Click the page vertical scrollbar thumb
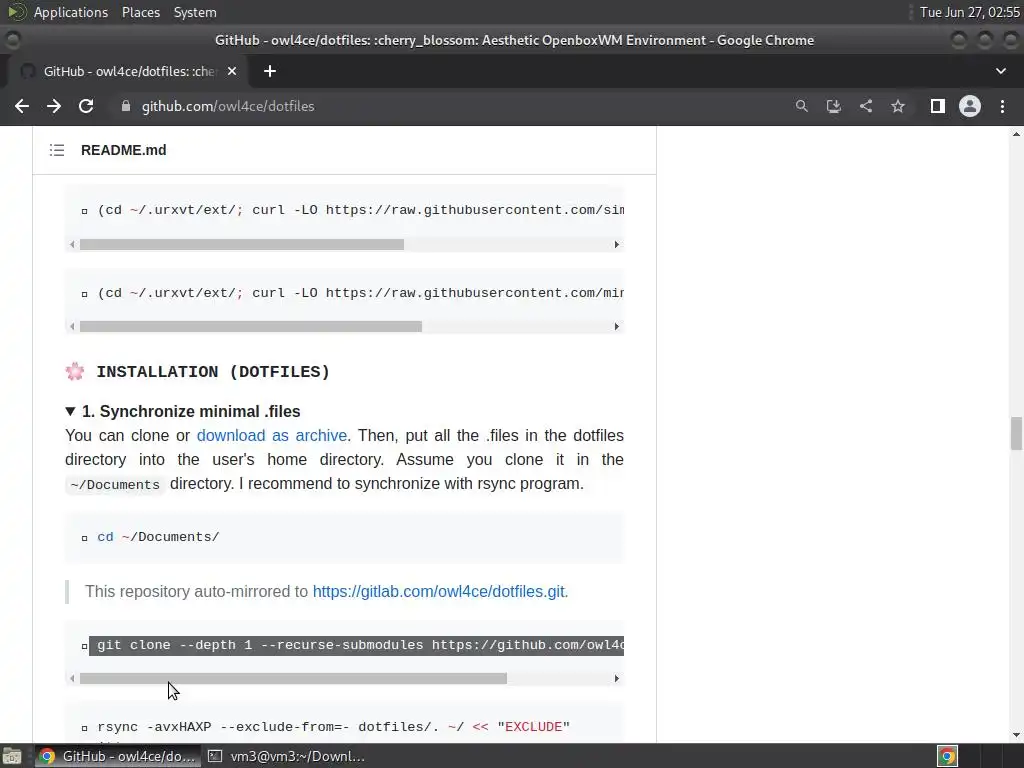 pos(1016,434)
